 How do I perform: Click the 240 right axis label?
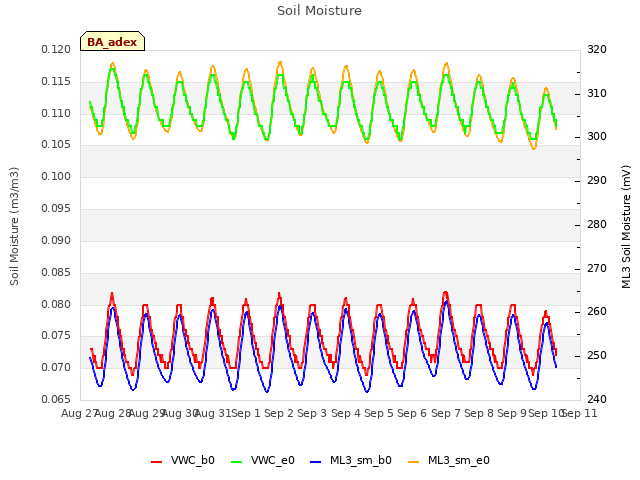click(x=597, y=399)
